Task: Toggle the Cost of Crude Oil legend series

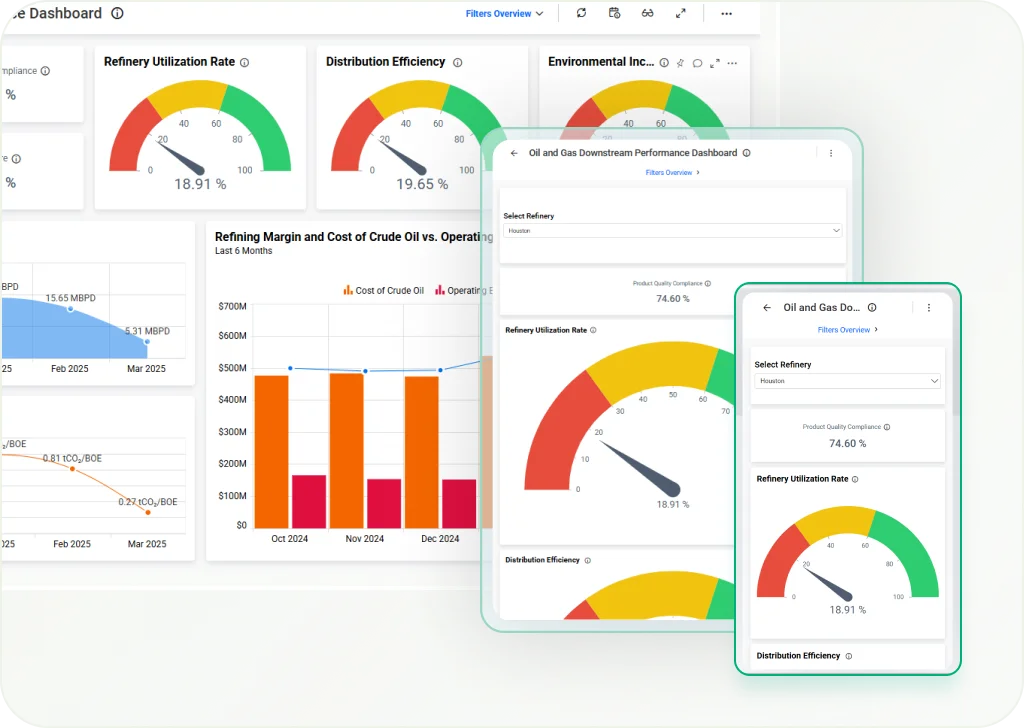Action: 383,291
